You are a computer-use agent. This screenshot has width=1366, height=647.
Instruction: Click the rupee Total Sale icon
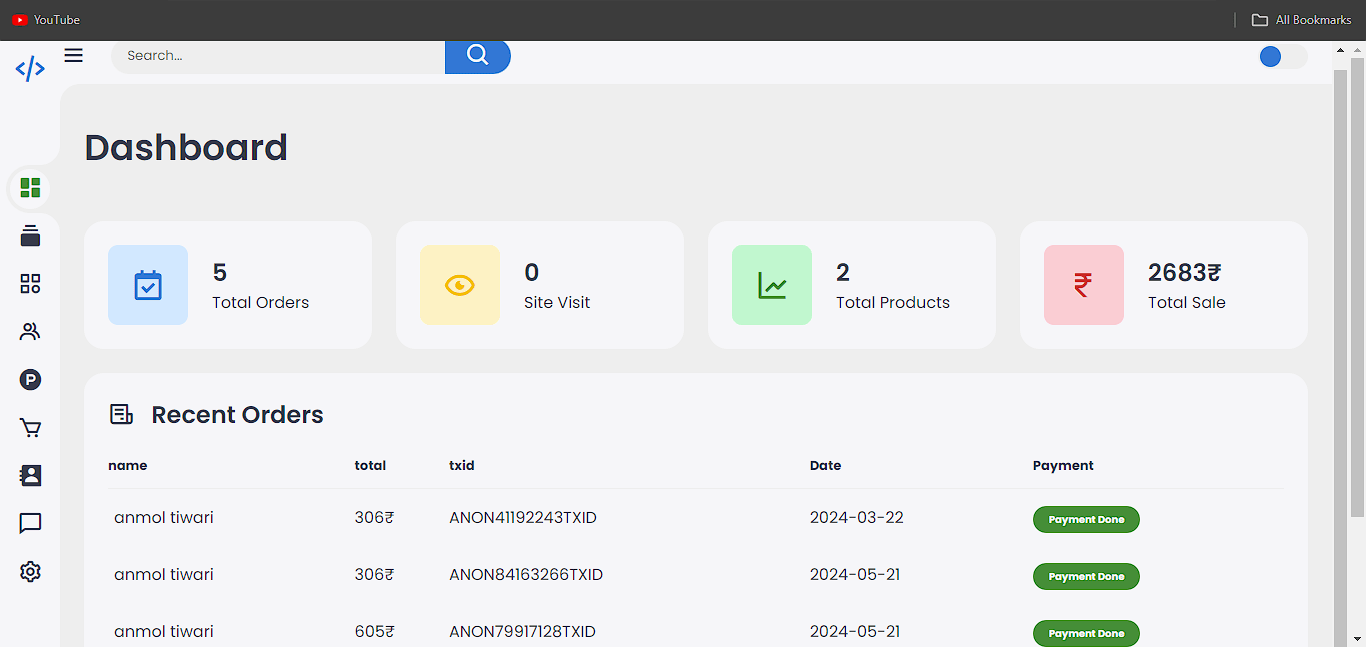tap(1084, 285)
